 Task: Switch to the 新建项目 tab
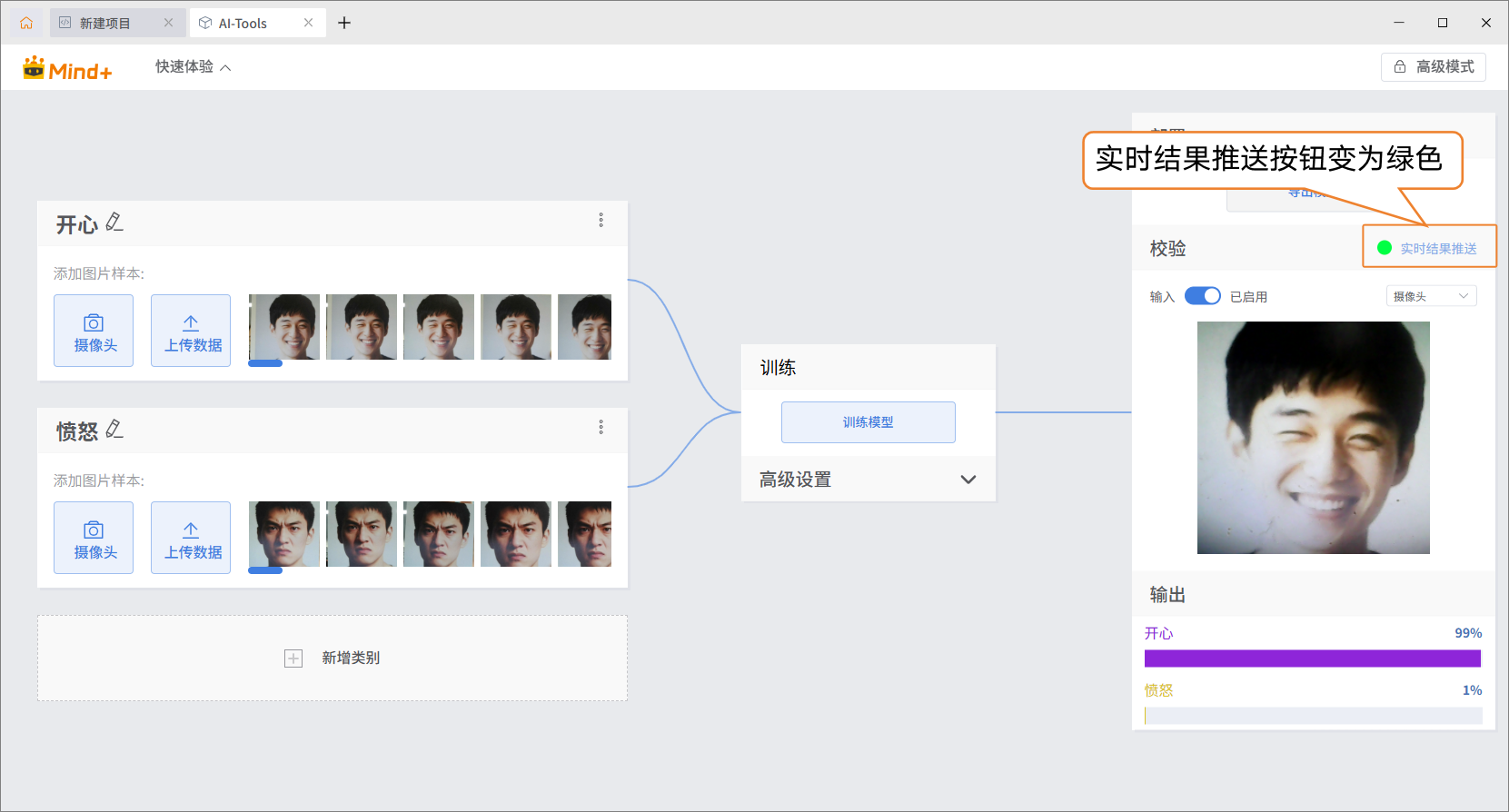105,23
